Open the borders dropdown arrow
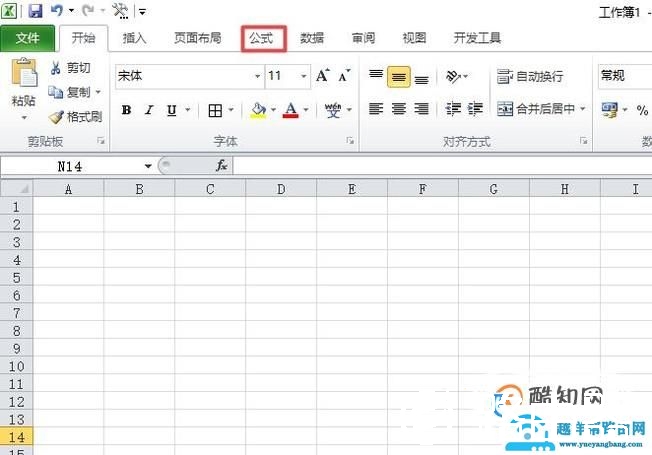This screenshot has height=455, width=652. click(x=231, y=110)
